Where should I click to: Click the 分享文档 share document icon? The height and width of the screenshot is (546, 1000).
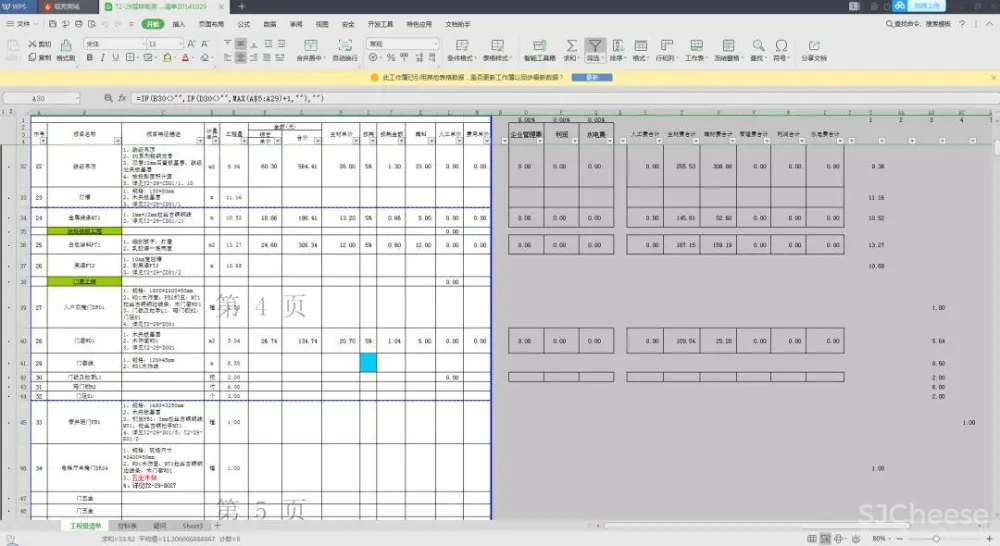point(813,46)
